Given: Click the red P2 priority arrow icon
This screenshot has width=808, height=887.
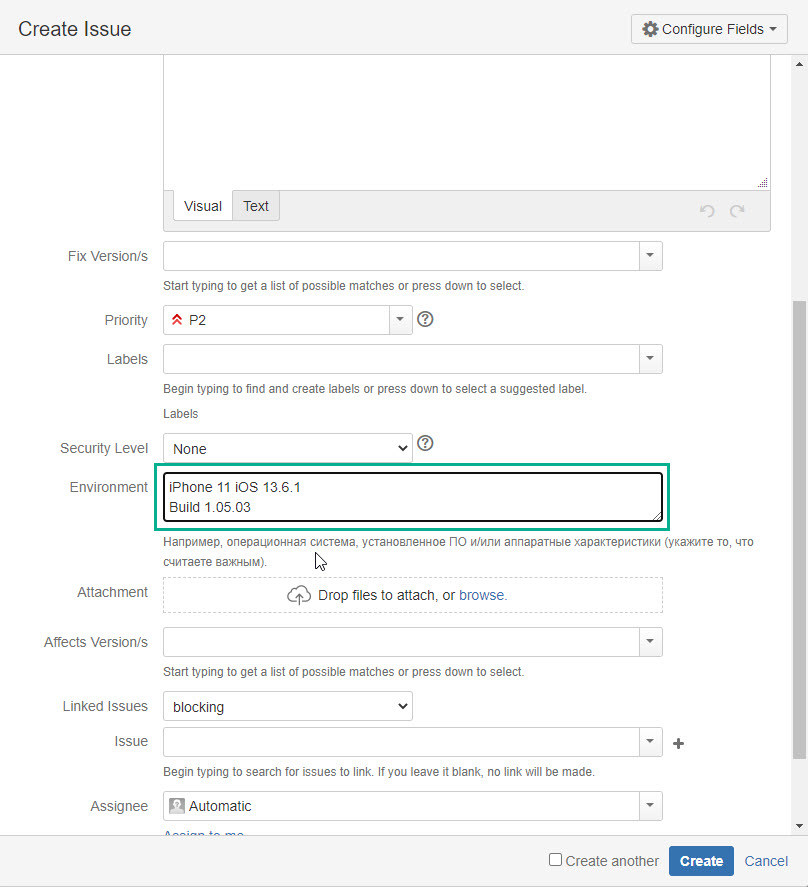Looking at the screenshot, I should click(x=177, y=320).
